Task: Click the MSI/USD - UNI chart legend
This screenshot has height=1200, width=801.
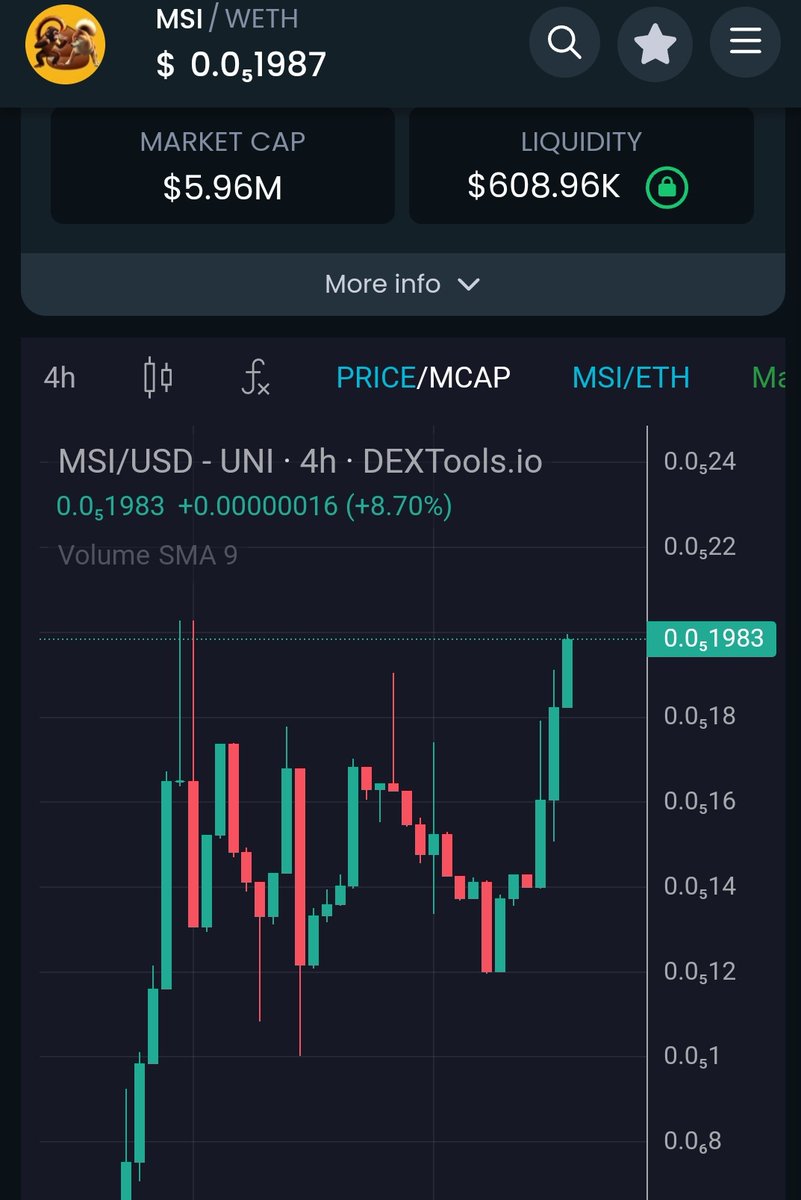Action: click(x=300, y=461)
